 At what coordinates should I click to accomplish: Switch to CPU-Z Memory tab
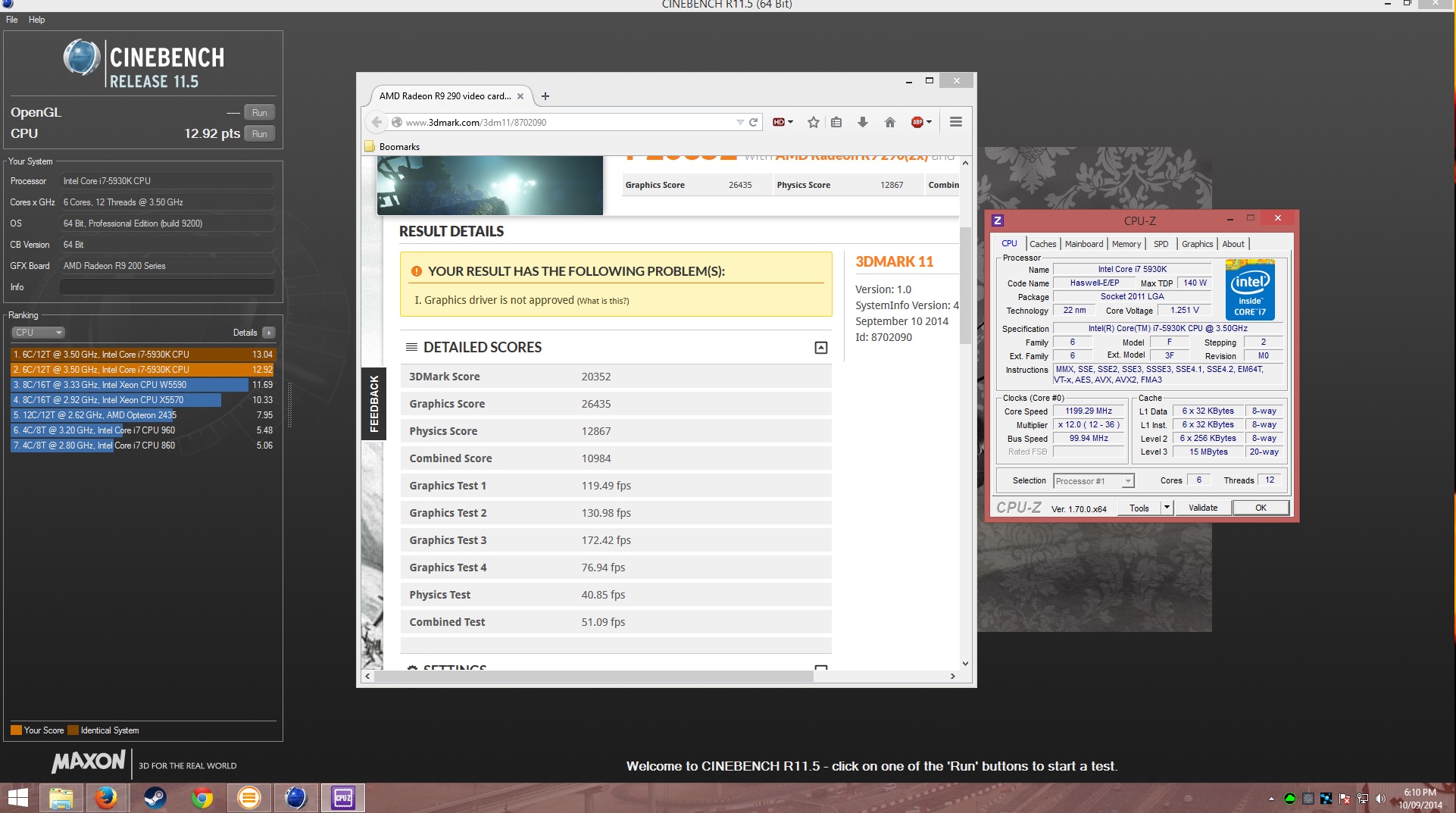pos(1126,244)
